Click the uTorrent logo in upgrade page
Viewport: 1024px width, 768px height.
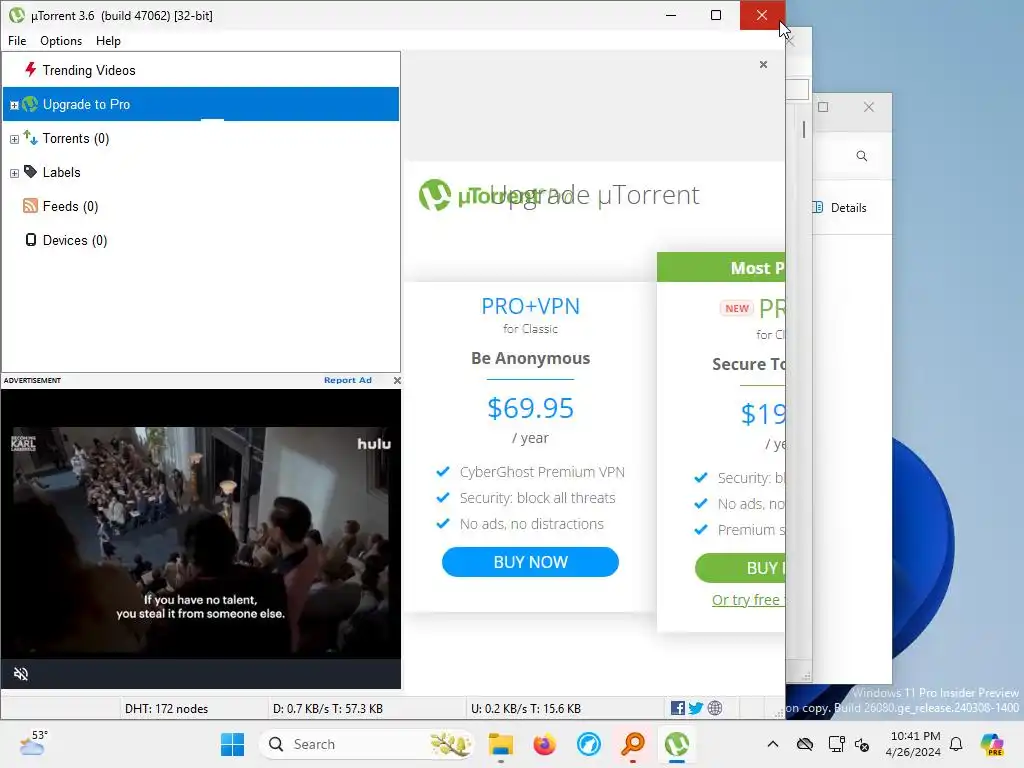coord(435,195)
